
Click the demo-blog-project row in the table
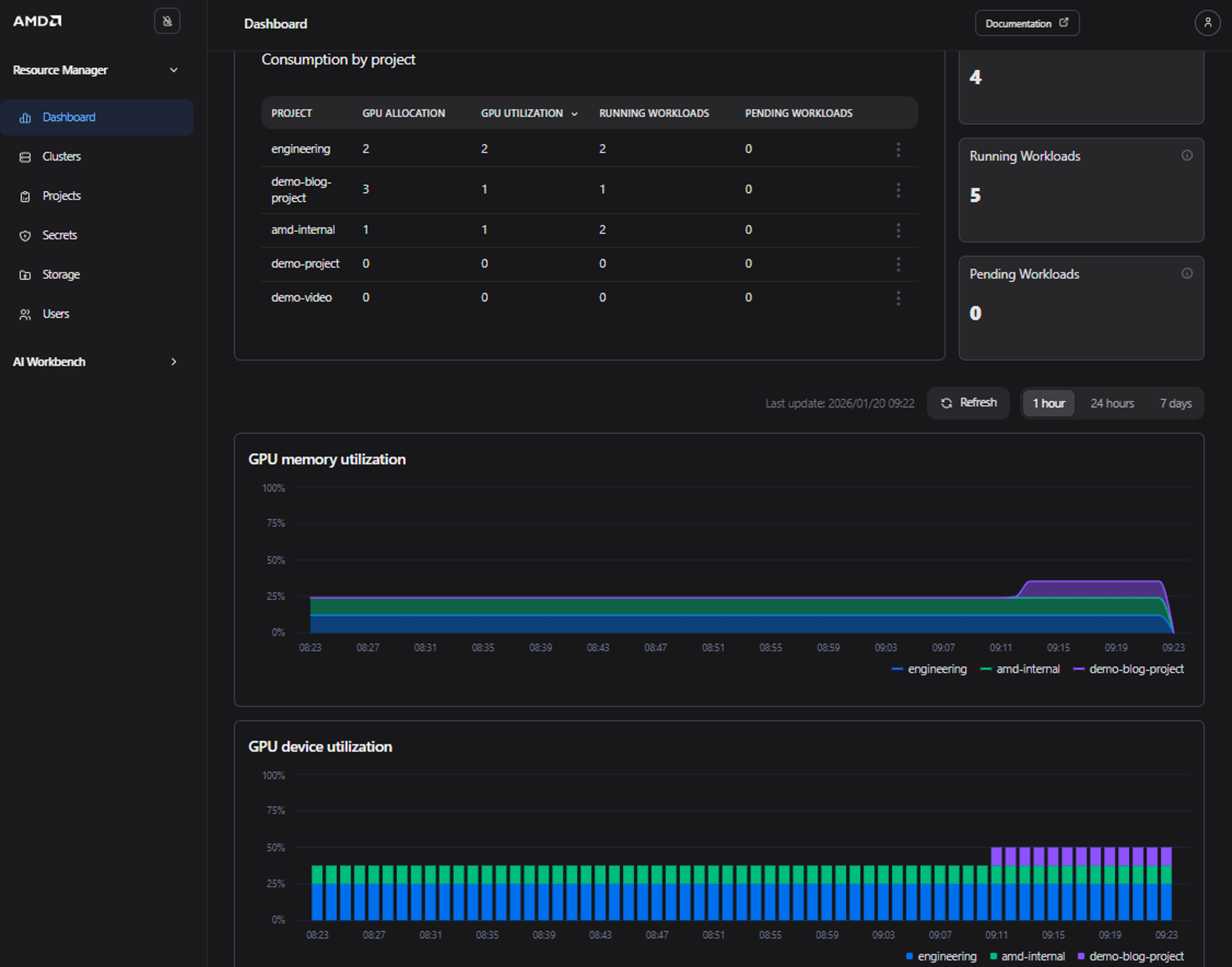coord(301,189)
